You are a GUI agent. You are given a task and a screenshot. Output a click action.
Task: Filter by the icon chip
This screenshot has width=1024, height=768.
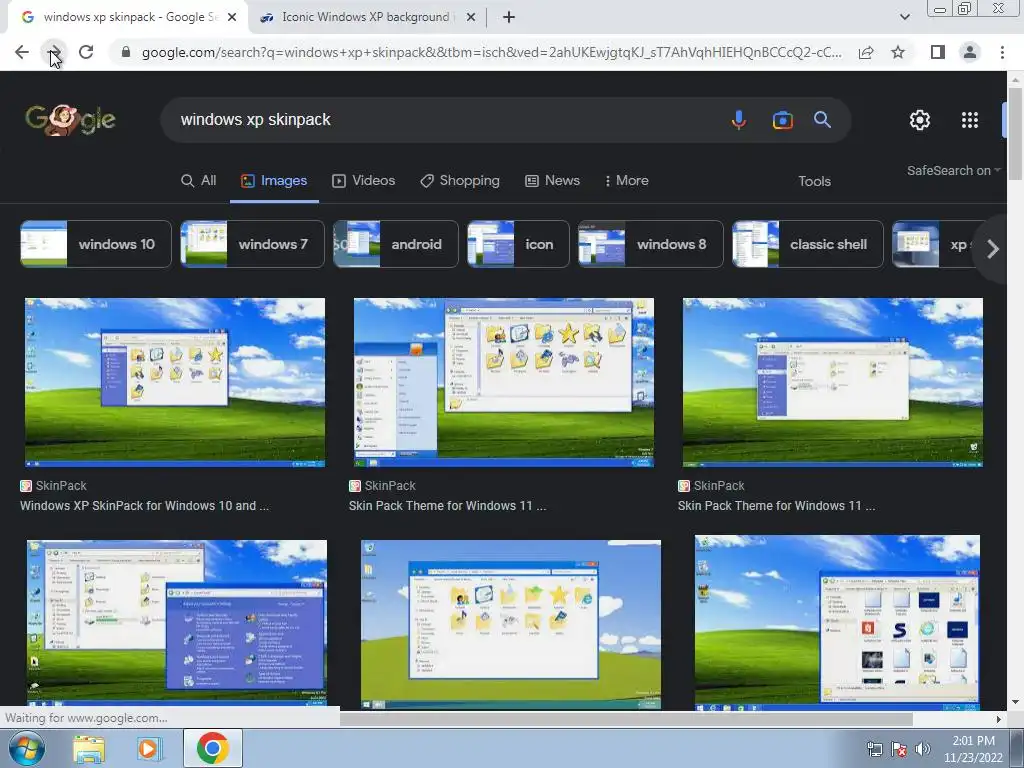pyautogui.click(x=519, y=244)
